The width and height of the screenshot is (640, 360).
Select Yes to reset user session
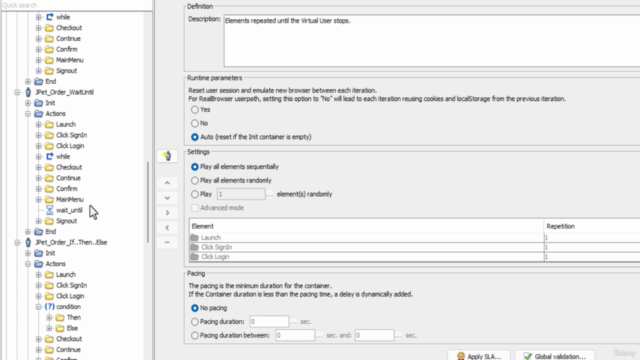pyautogui.click(x=195, y=109)
